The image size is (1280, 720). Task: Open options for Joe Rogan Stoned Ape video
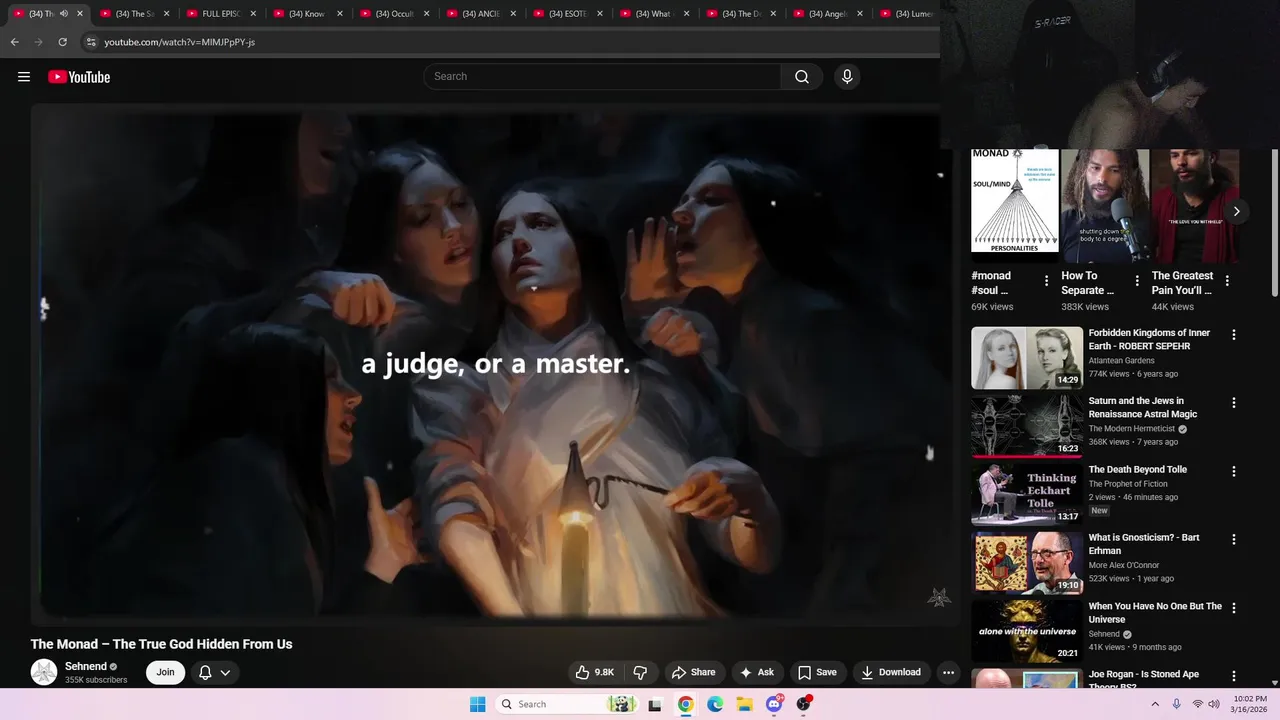[1233, 676]
